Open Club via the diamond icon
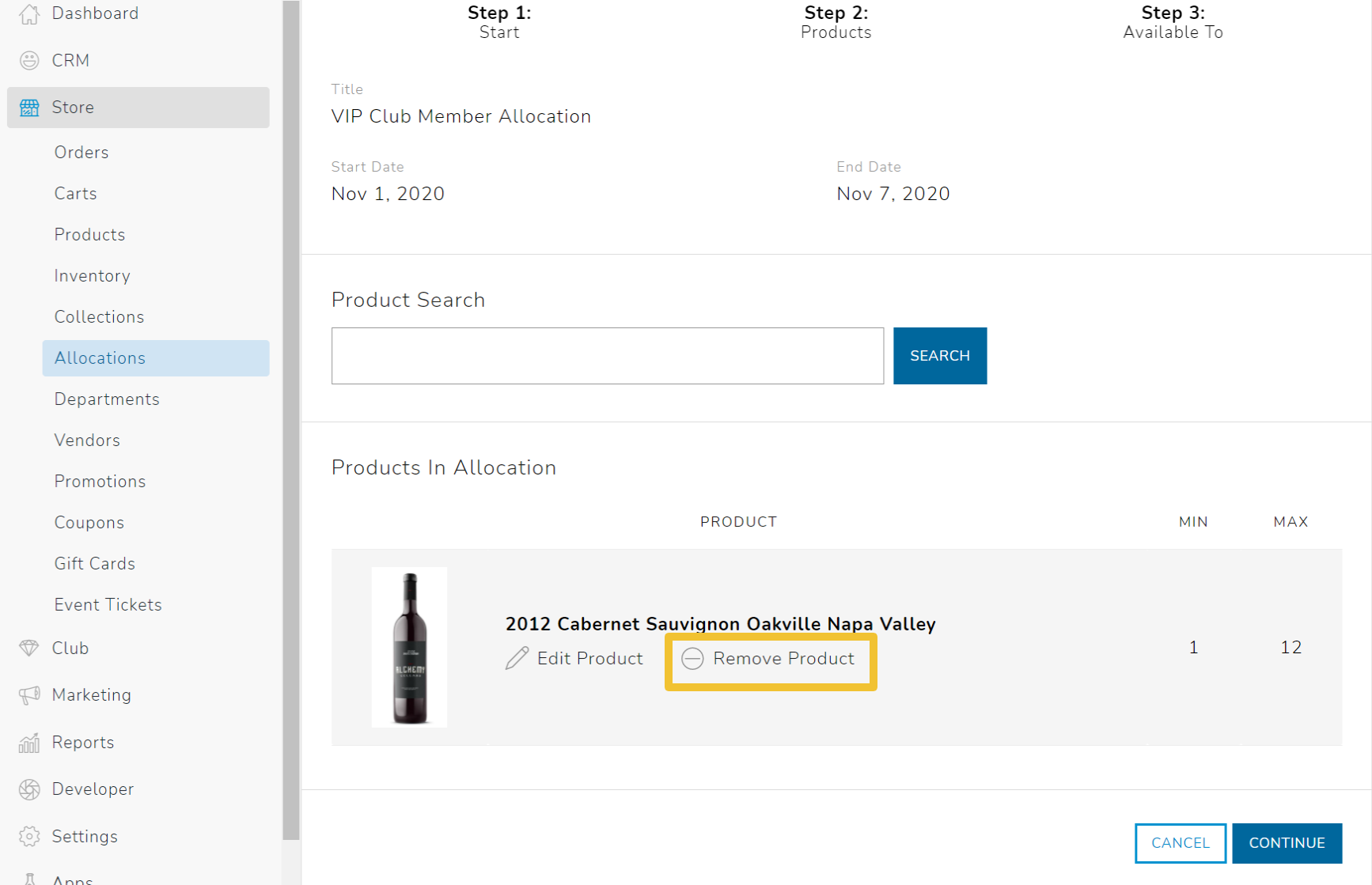Viewport: 1372px width, 885px height. pos(29,648)
